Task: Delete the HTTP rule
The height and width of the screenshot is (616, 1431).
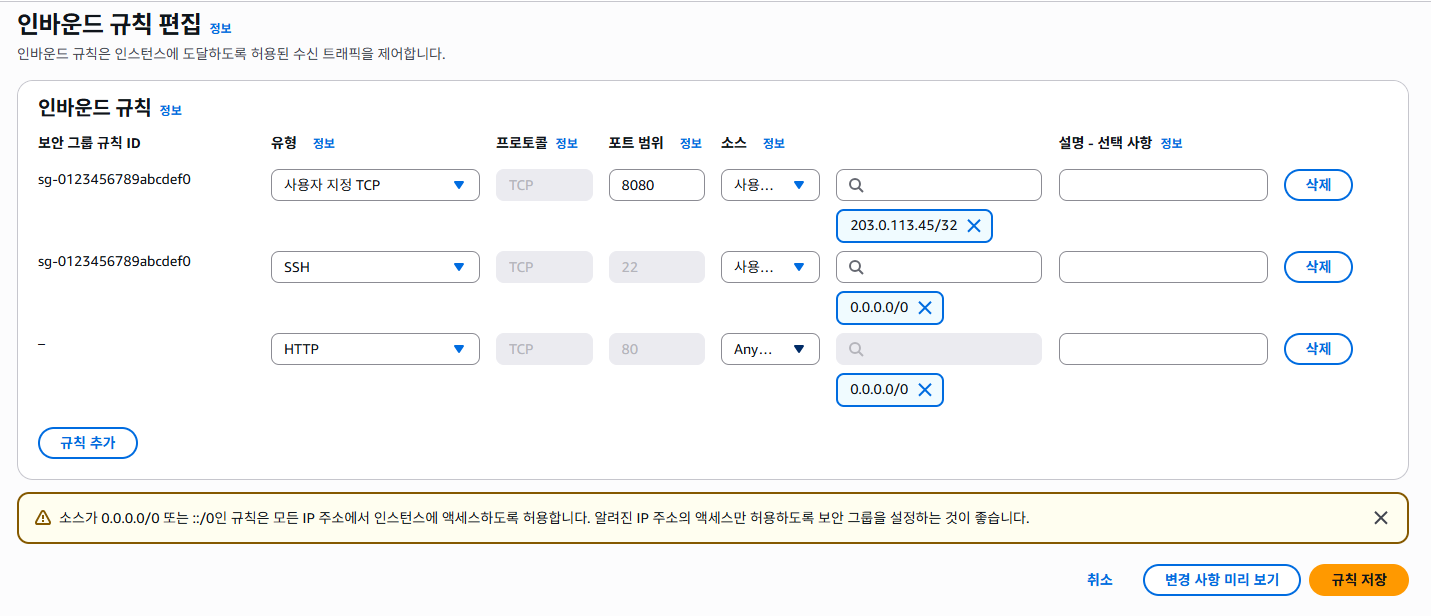Action: click(1318, 349)
